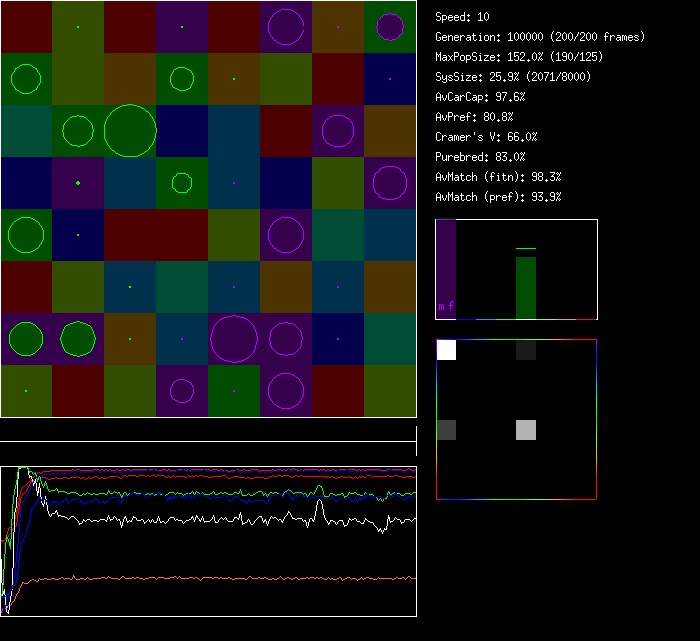Click the Speed: 10 readout

tap(463, 17)
